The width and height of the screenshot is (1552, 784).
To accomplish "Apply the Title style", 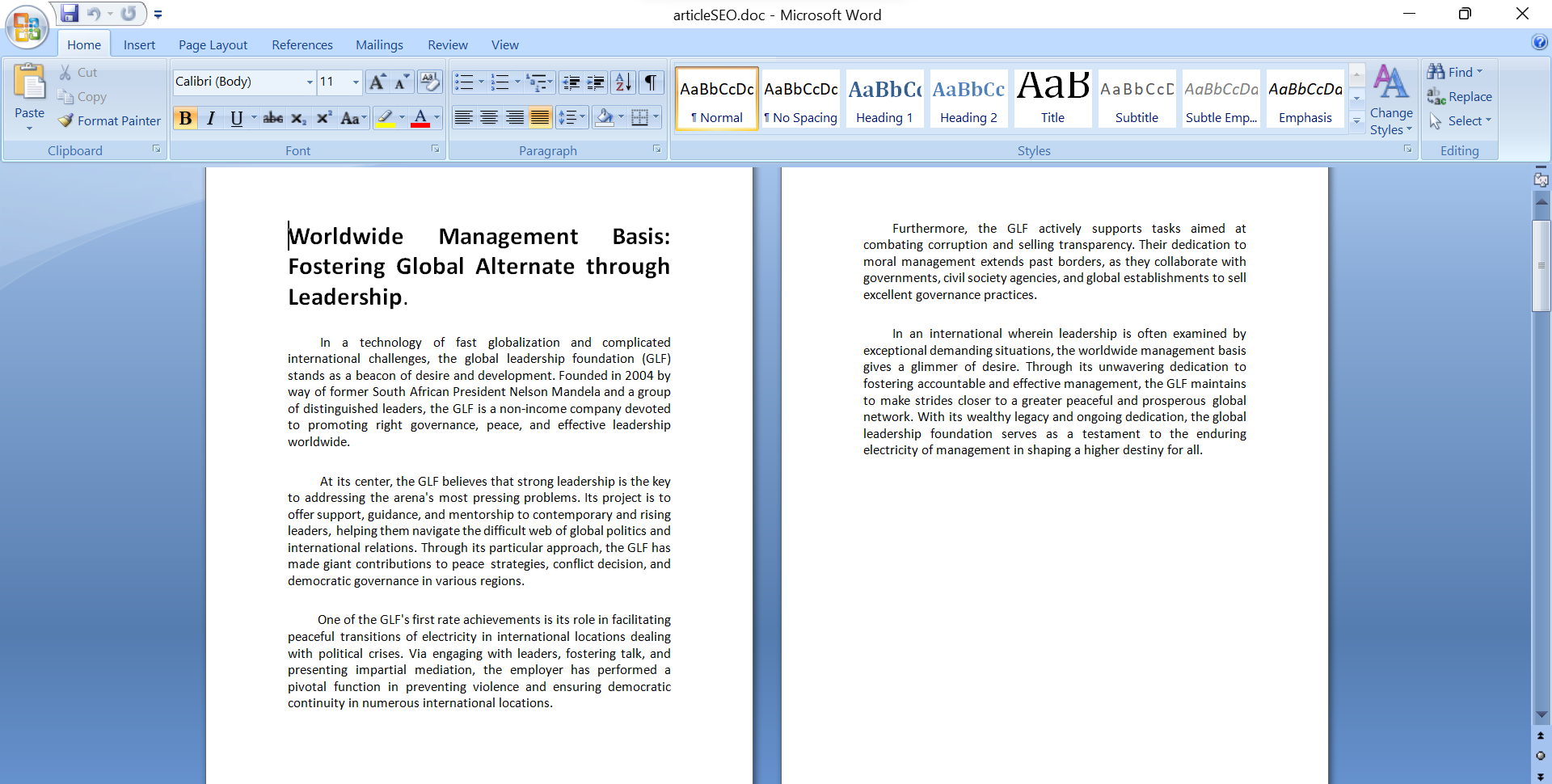I will click(1052, 99).
